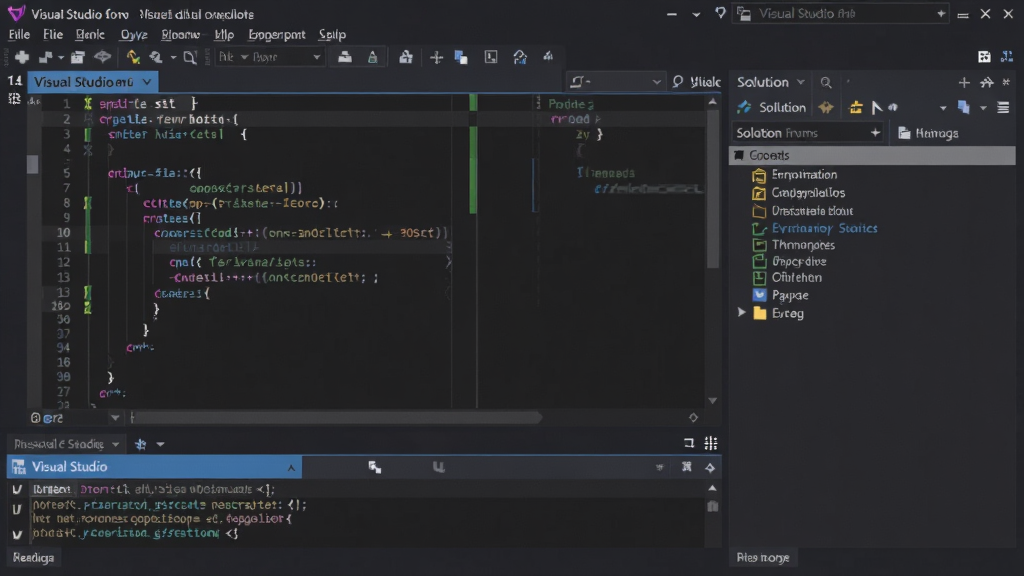This screenshot has height=576, width=1024.
Task: Open the 'ere' dropdown below the editor
Action: (115, 418)
